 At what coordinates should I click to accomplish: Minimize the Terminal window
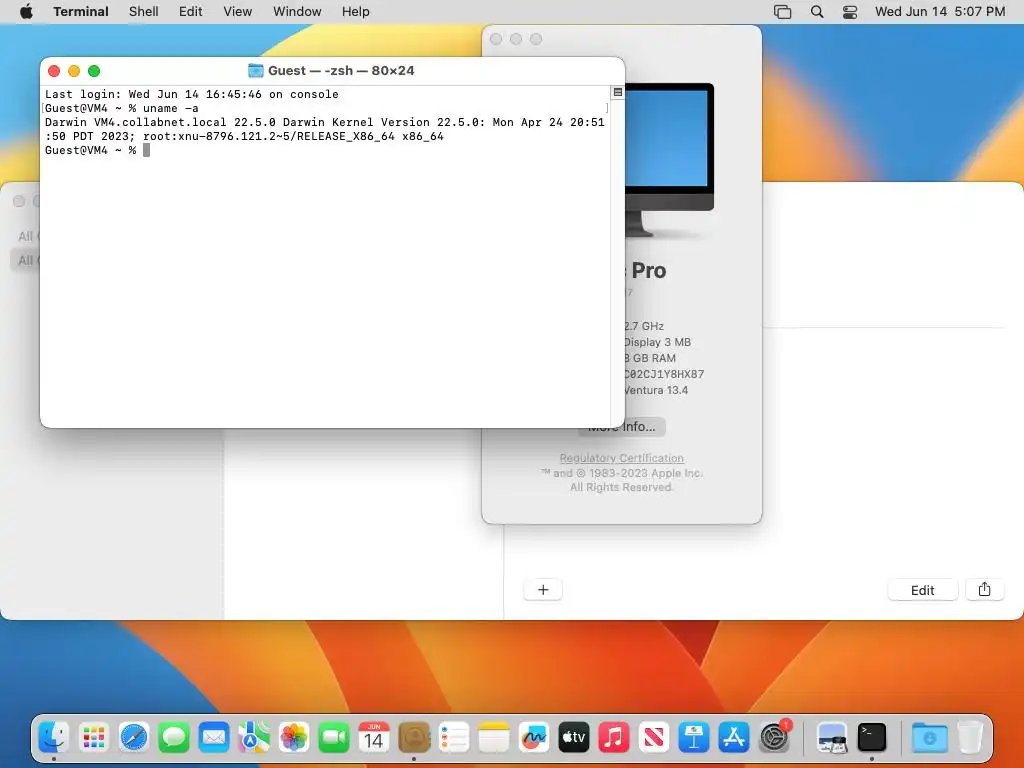(x=74, y=71)
